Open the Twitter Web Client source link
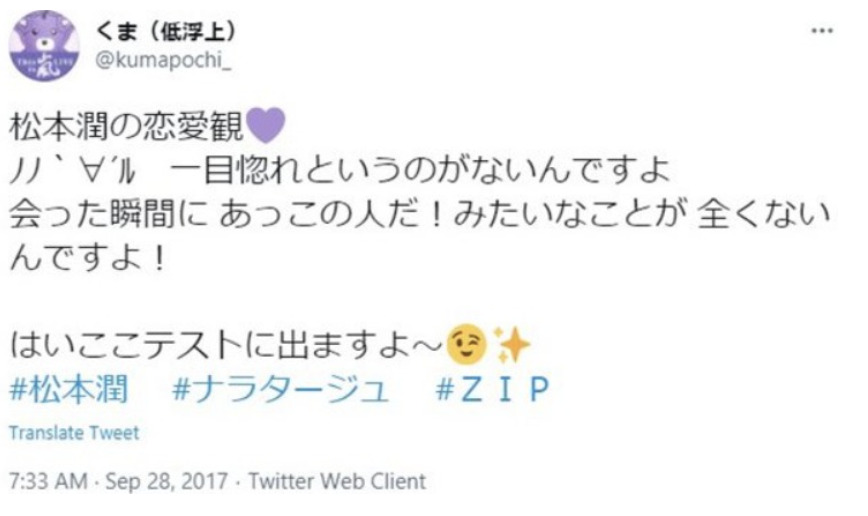 click(x=337, y=481)
